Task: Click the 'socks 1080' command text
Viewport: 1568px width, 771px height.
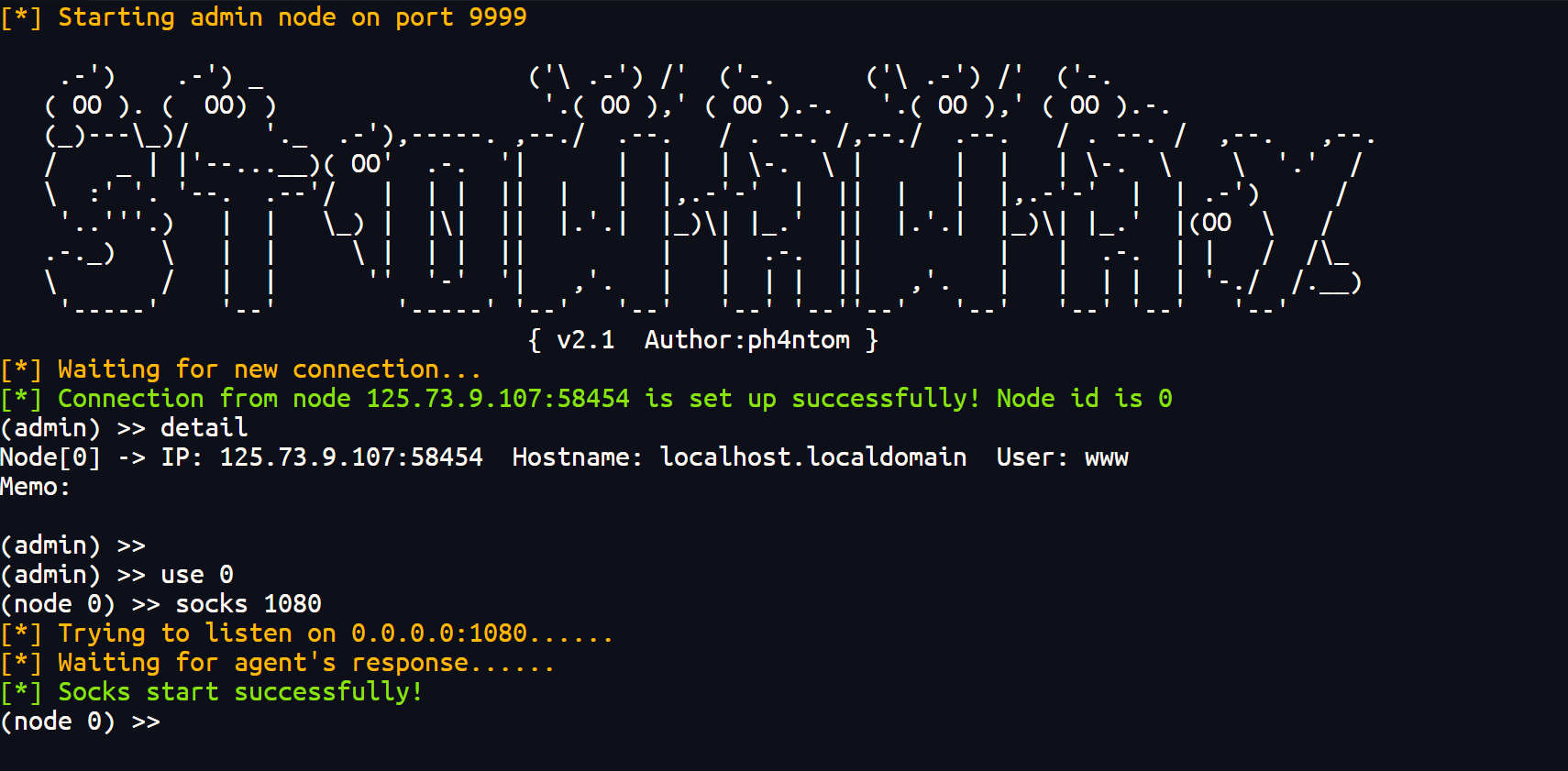Action: tap(248, 604)
